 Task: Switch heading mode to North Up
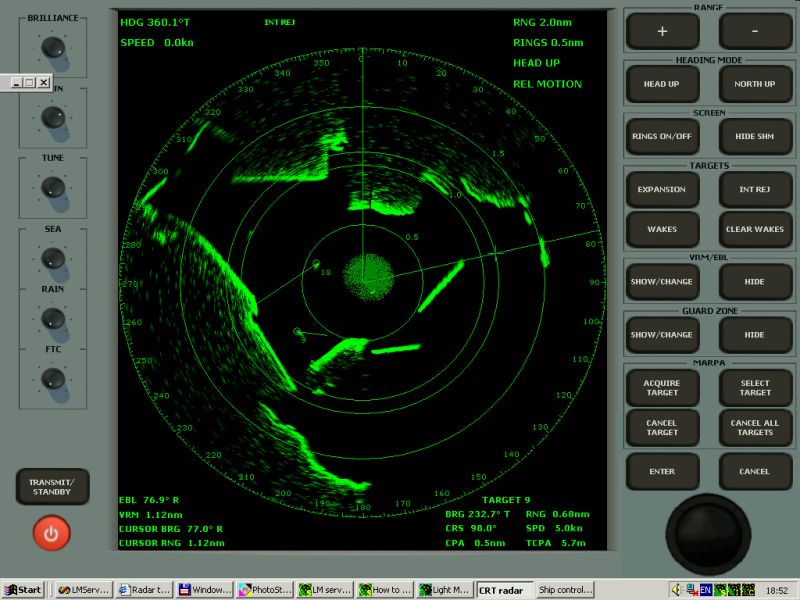(x=755, y=84)
